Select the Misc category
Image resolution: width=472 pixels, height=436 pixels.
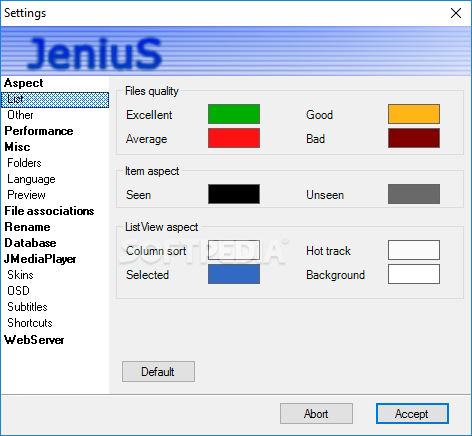pos(17,147)
